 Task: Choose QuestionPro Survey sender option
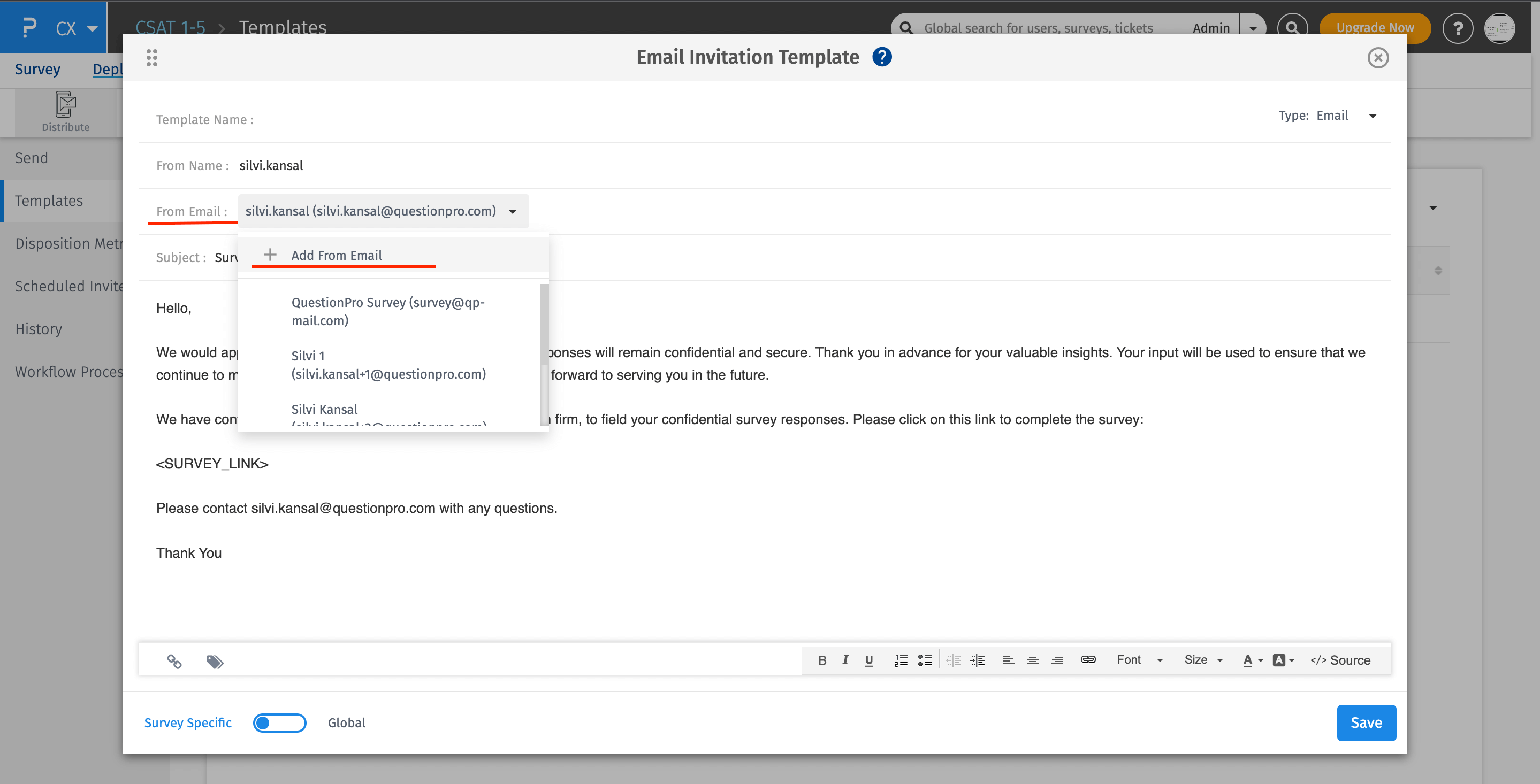point(388,311)
